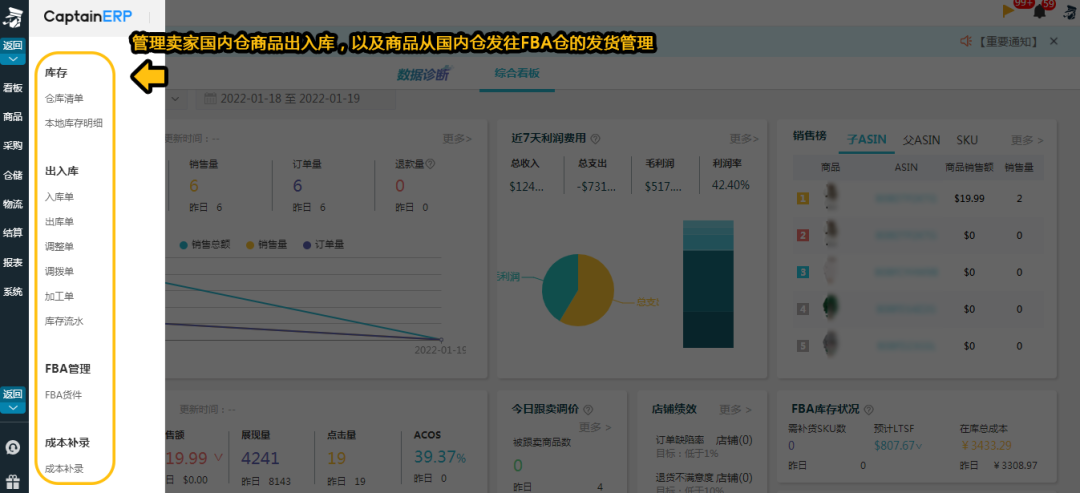Click the help icon beside 退款量
The height and width of the screenshot is (493, 1080).
coord(430,165)
